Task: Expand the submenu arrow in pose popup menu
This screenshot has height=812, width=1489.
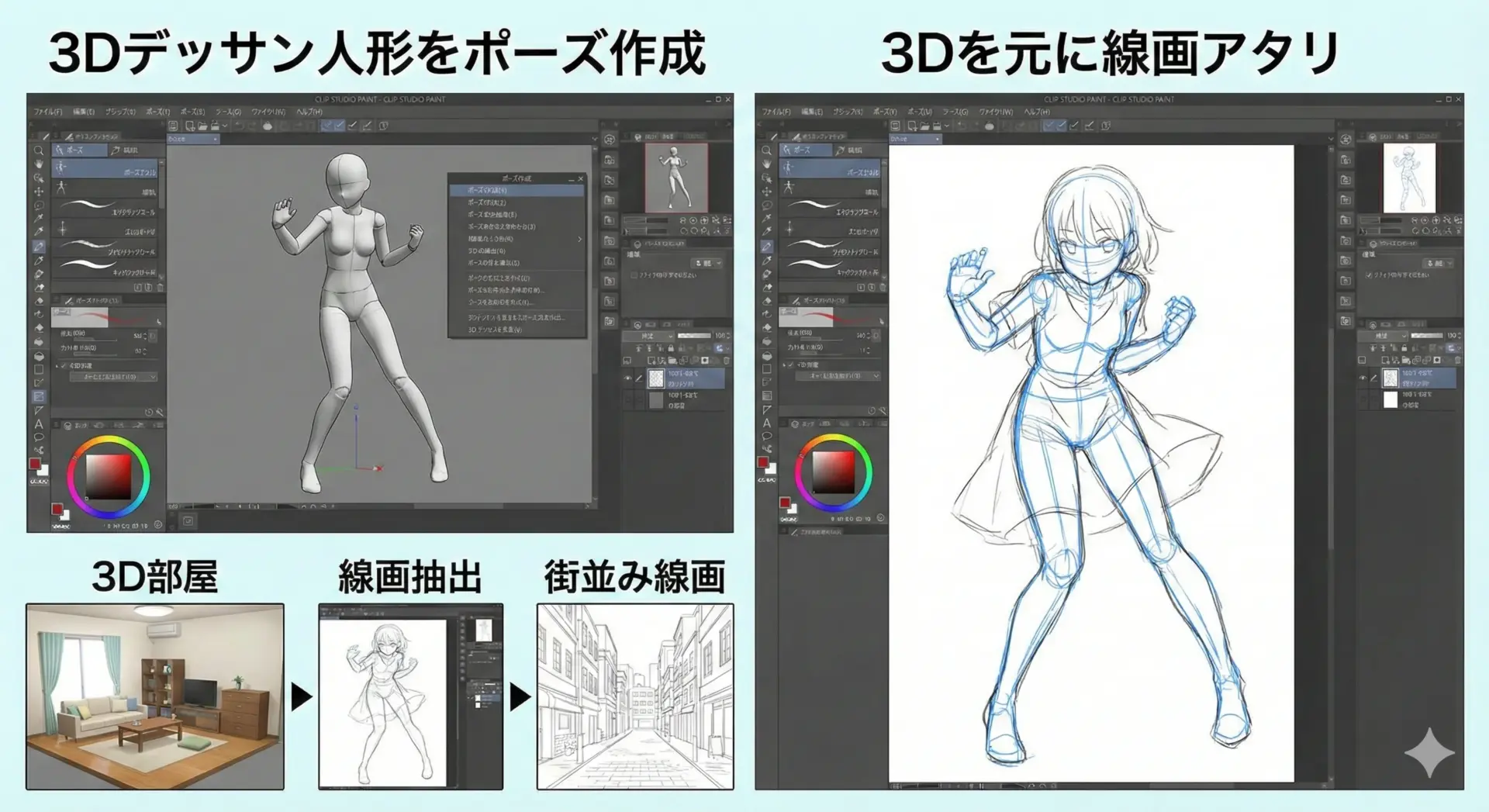Action: coord(579,239)
